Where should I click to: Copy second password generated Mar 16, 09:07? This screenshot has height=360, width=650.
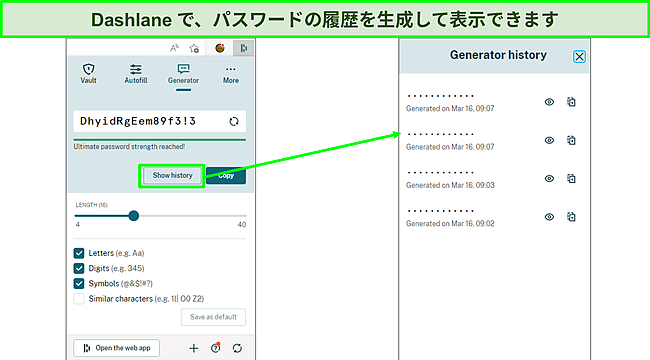pos(571,140)
